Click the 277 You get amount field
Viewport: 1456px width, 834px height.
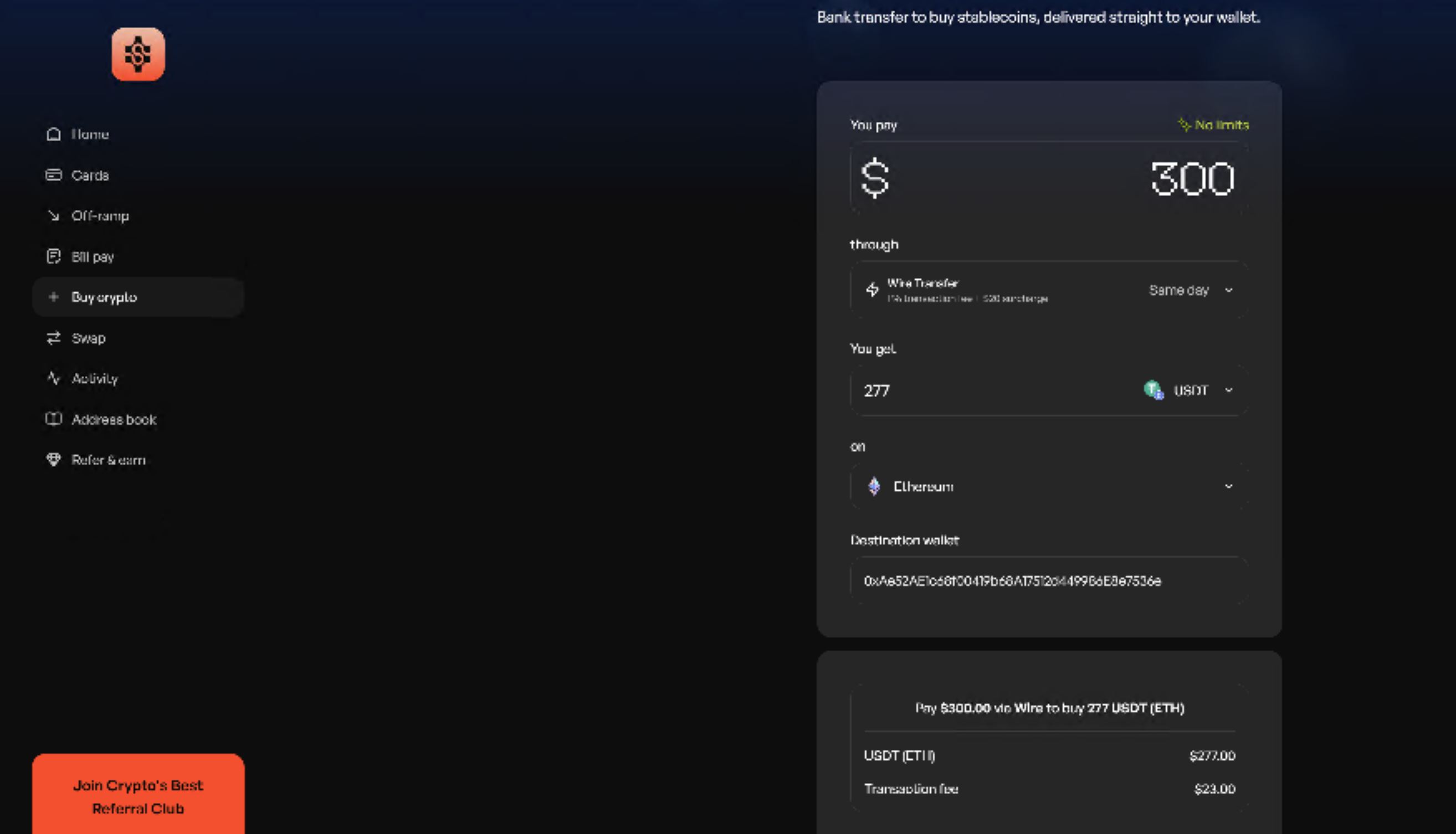974,390
